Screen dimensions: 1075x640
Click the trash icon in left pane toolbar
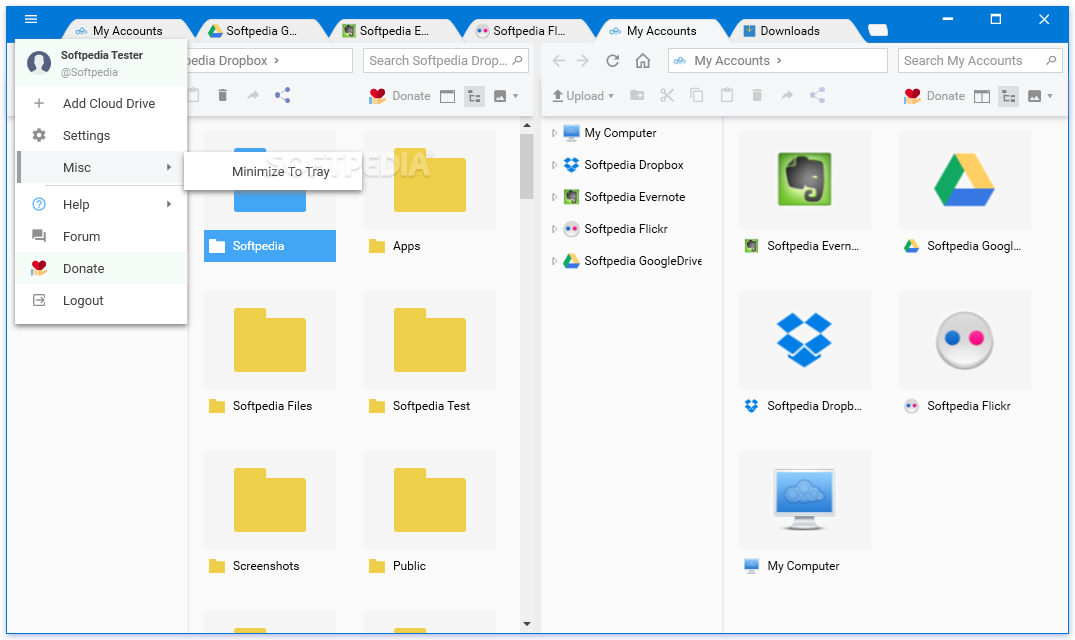click(222, 95)
